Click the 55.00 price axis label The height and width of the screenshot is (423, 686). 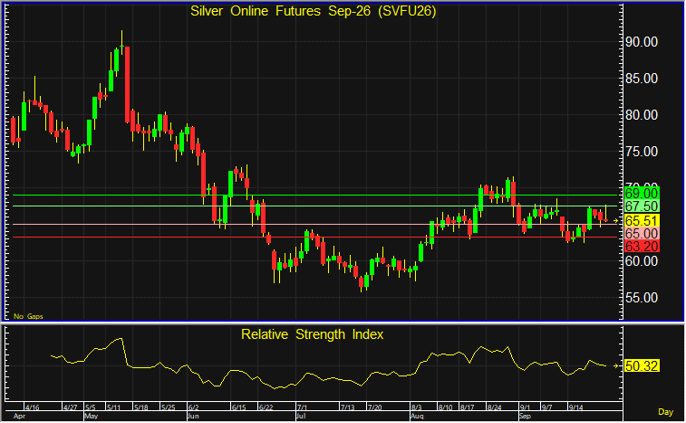[641, 298]
